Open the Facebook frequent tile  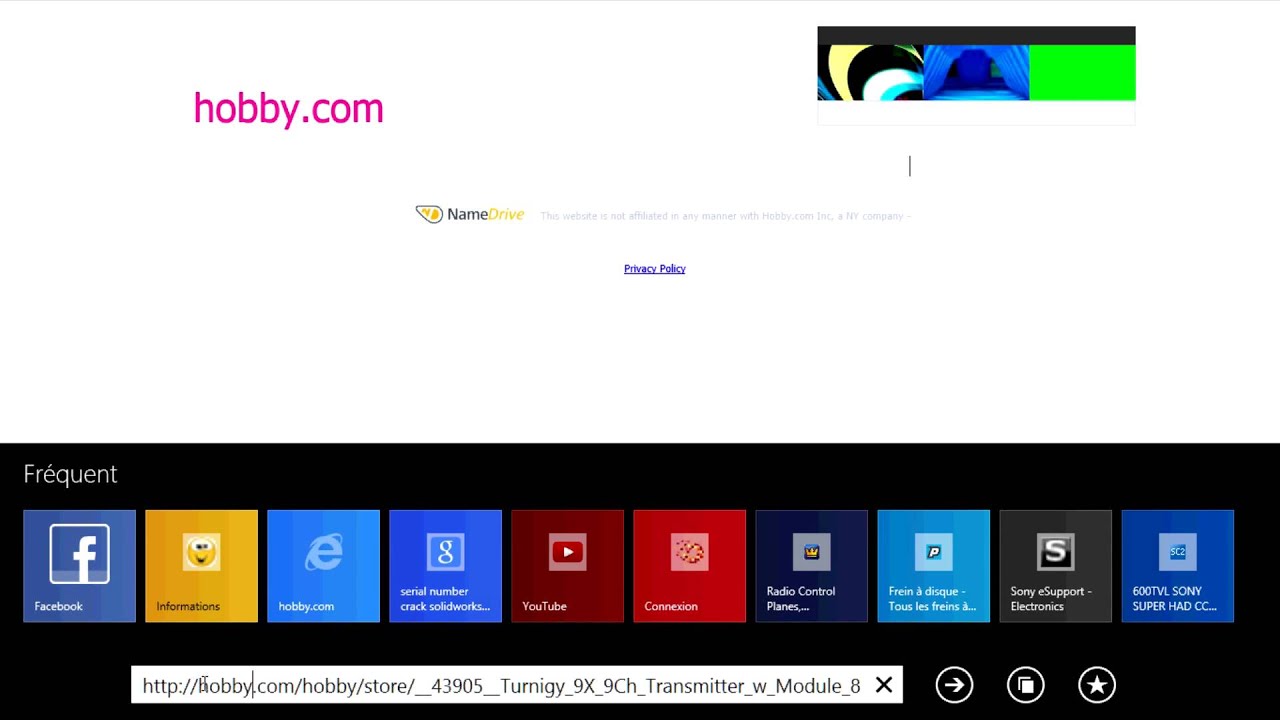79,566
